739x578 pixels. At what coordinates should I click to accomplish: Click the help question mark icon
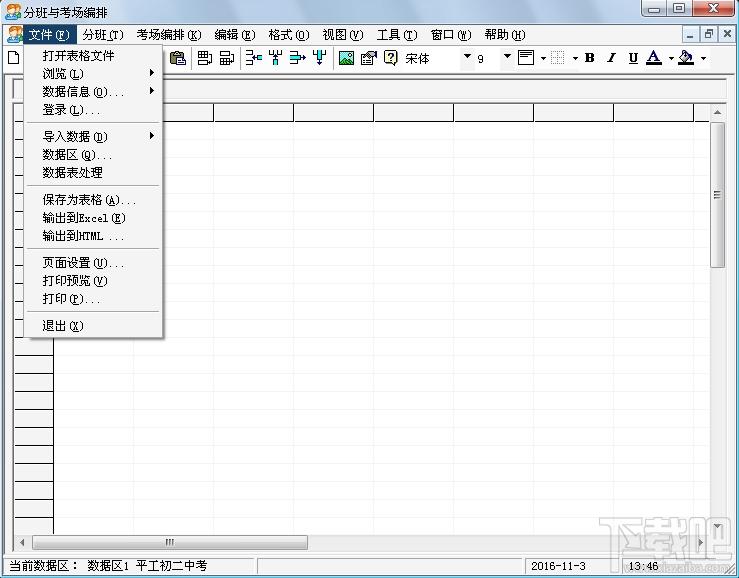point(391,58)
